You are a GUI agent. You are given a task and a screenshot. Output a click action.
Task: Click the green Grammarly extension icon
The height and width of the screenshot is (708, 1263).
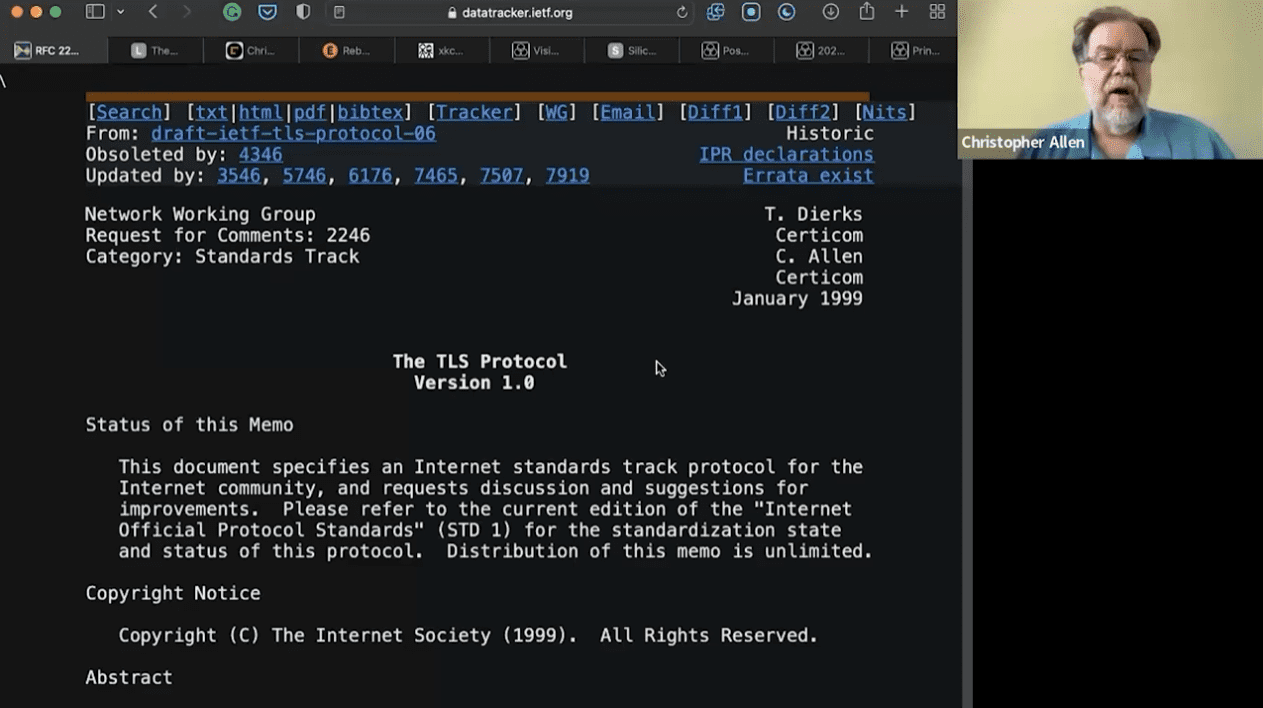pyautogui.click(x=231, y=12)
